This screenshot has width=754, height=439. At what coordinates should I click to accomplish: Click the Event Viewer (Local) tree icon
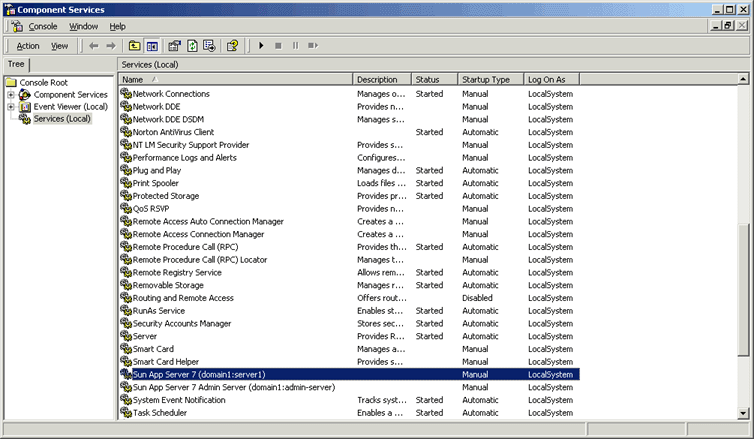click(25, 107)
